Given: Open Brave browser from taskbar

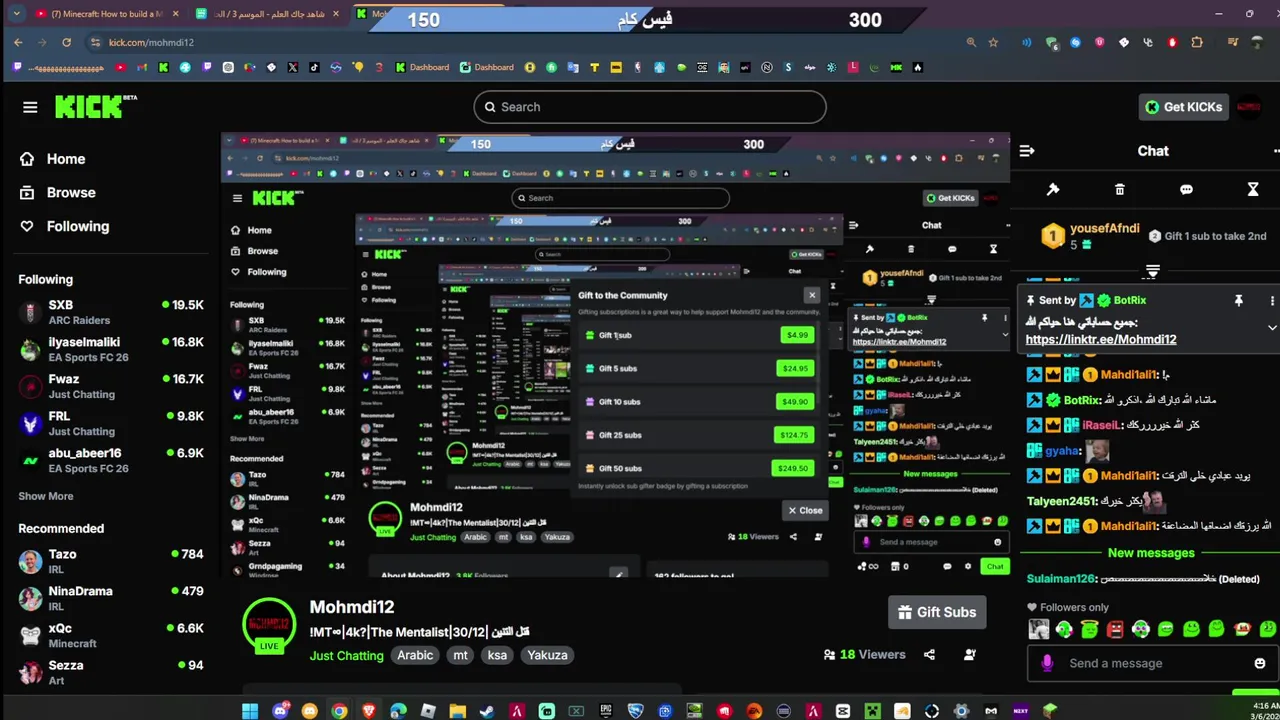Looking at the screenshot, I should 369,711.
